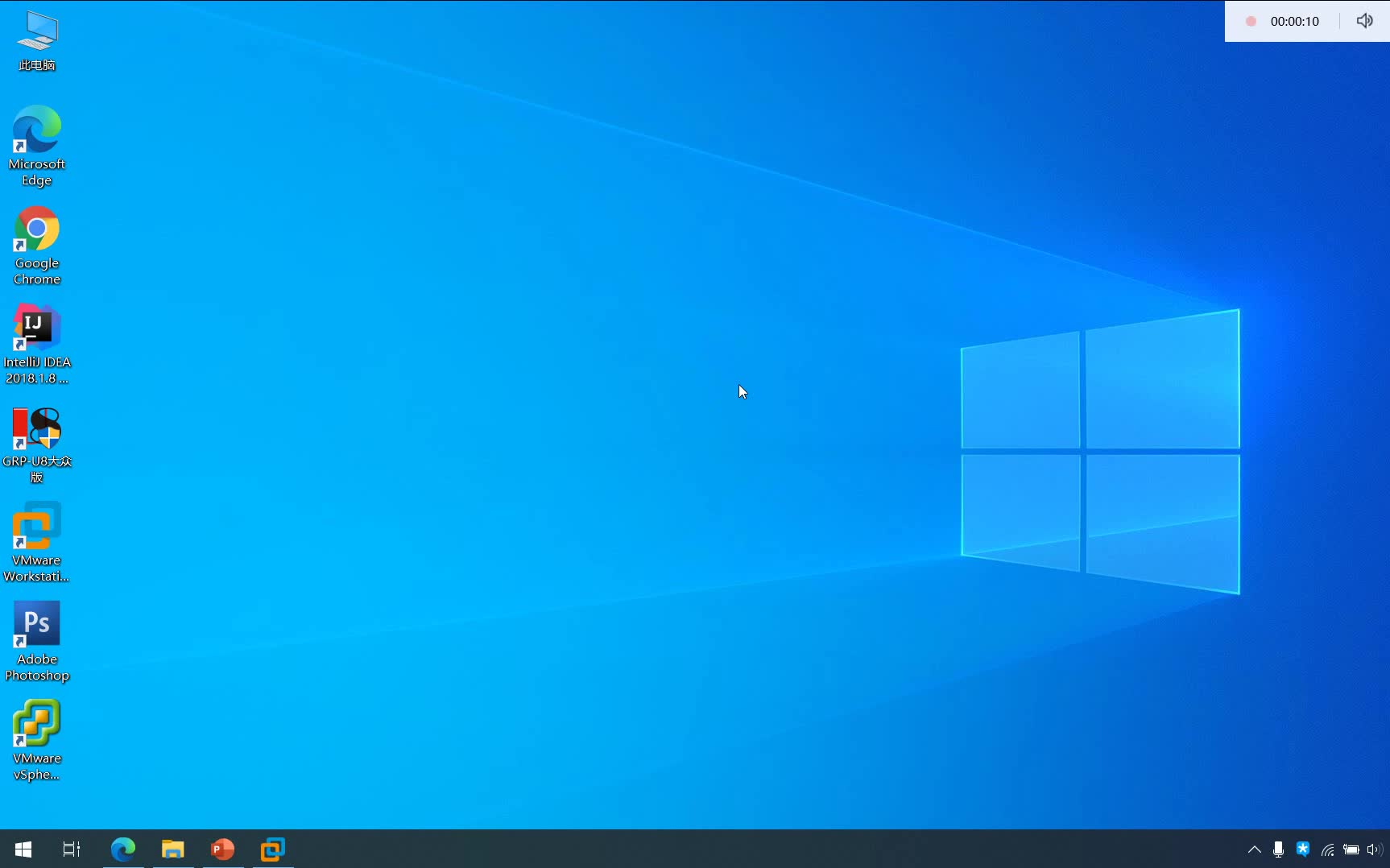Show the battery status flyout
The image size is (1390, 868).
tap(1352, 849)
